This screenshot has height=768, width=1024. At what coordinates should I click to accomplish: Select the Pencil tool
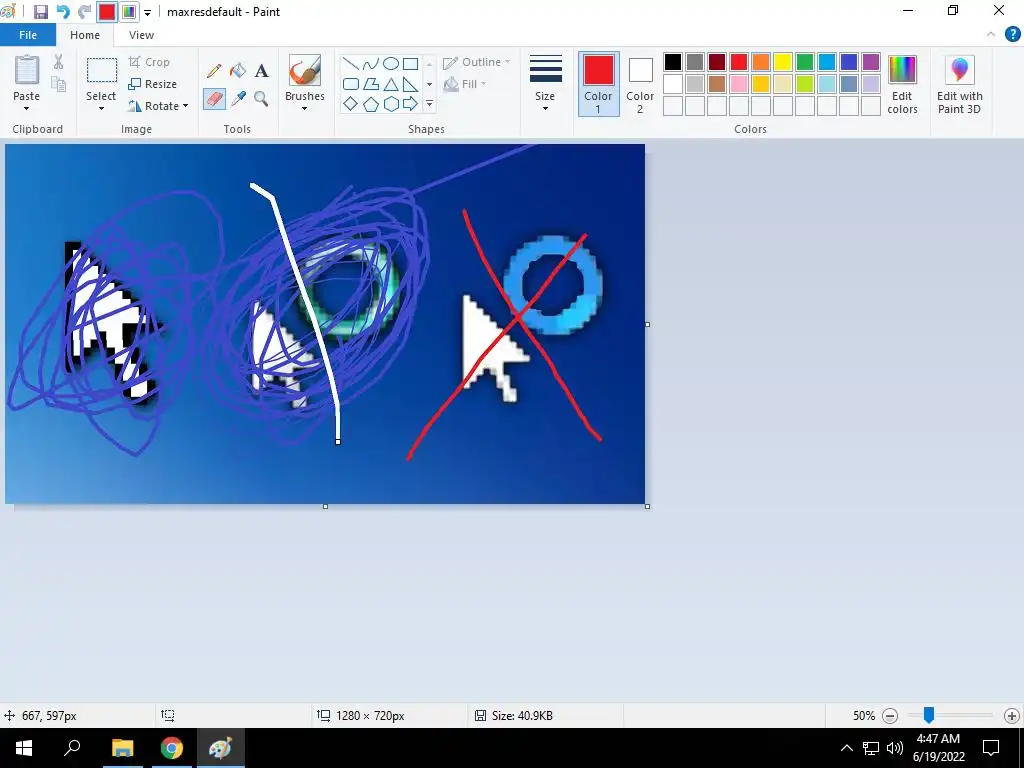214,71
